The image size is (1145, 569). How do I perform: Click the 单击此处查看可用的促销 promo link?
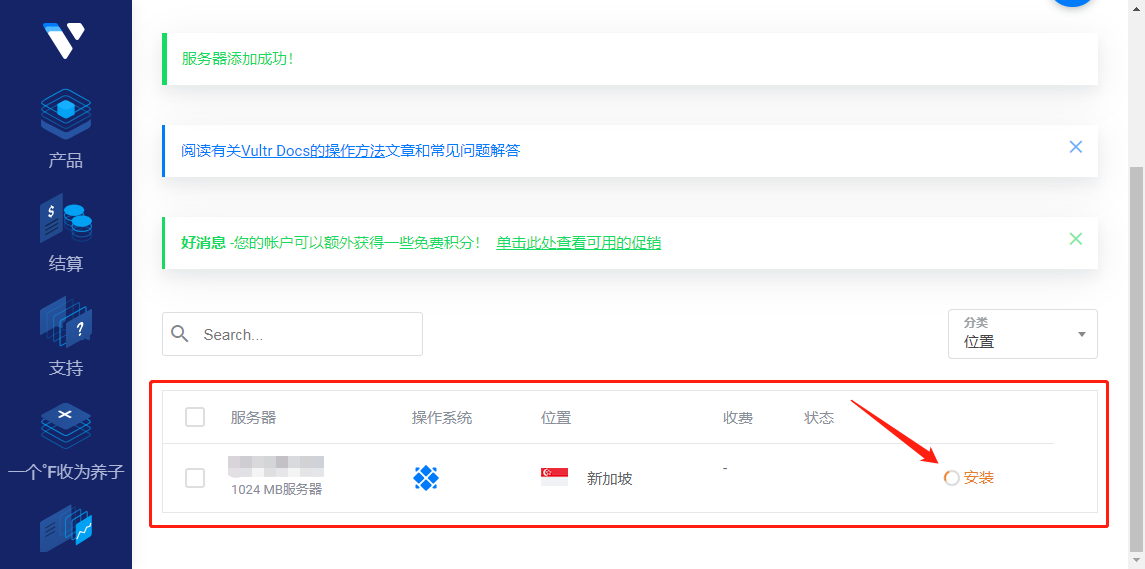click(578, 243)
